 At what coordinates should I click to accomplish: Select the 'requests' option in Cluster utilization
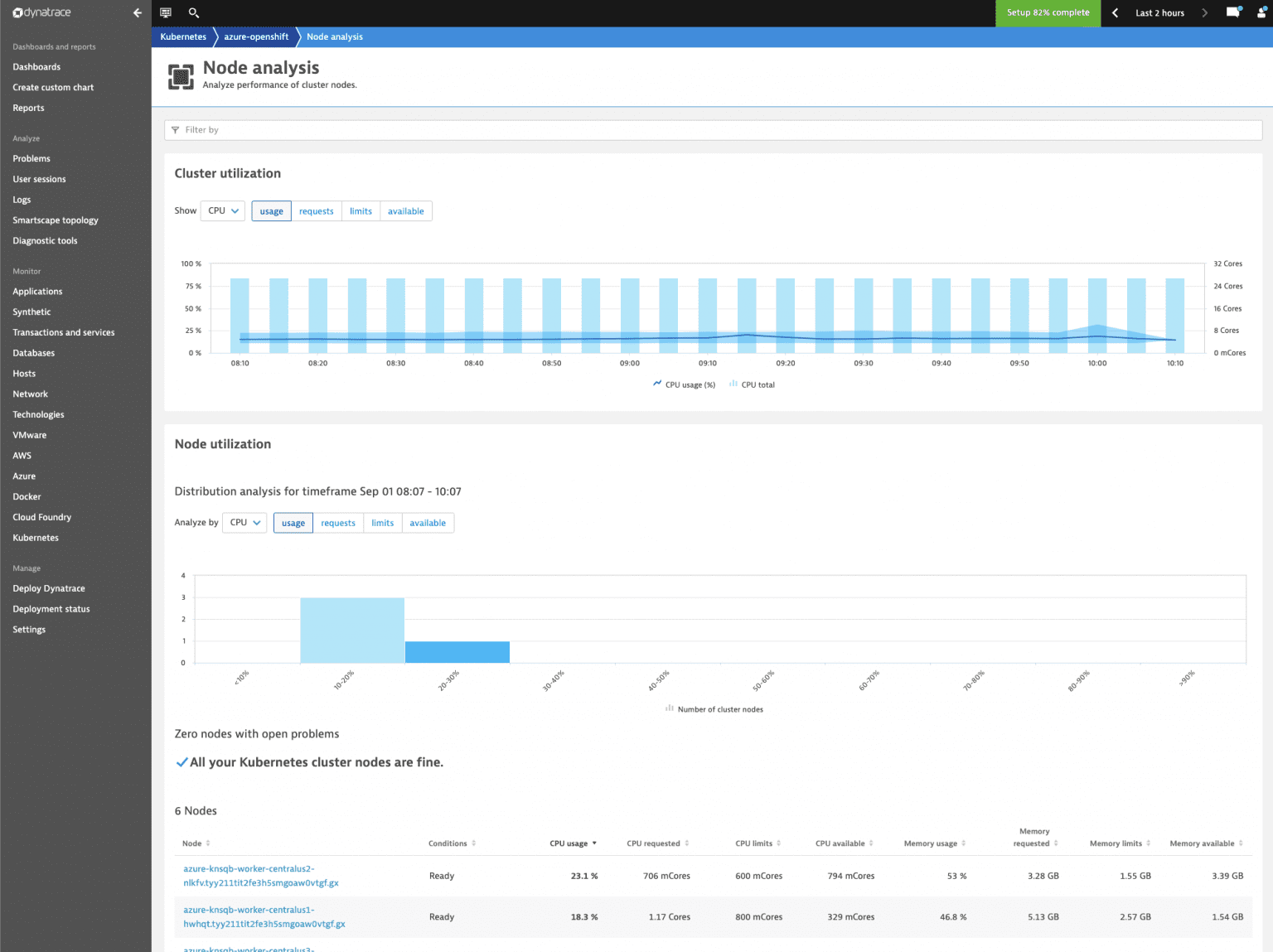pyautogui.click(x=316, y=210)
